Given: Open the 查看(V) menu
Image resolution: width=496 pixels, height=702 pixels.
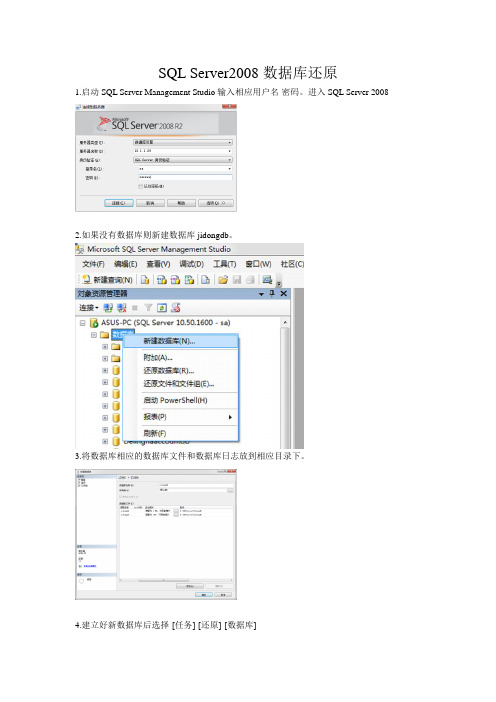Looking at the screenshot, I should 158,264.
